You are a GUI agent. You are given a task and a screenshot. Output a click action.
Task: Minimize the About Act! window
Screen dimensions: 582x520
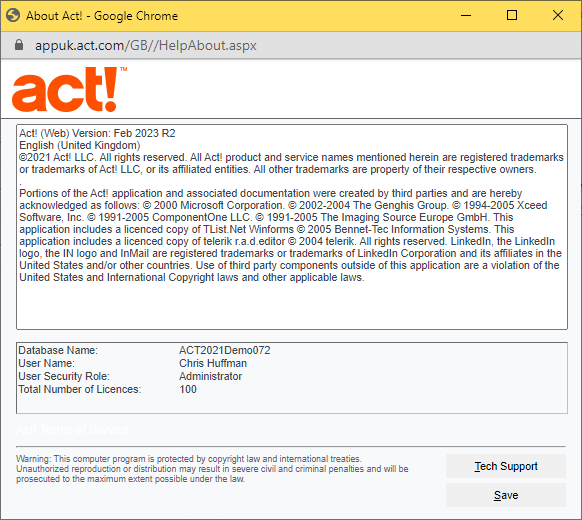point(466,16)
